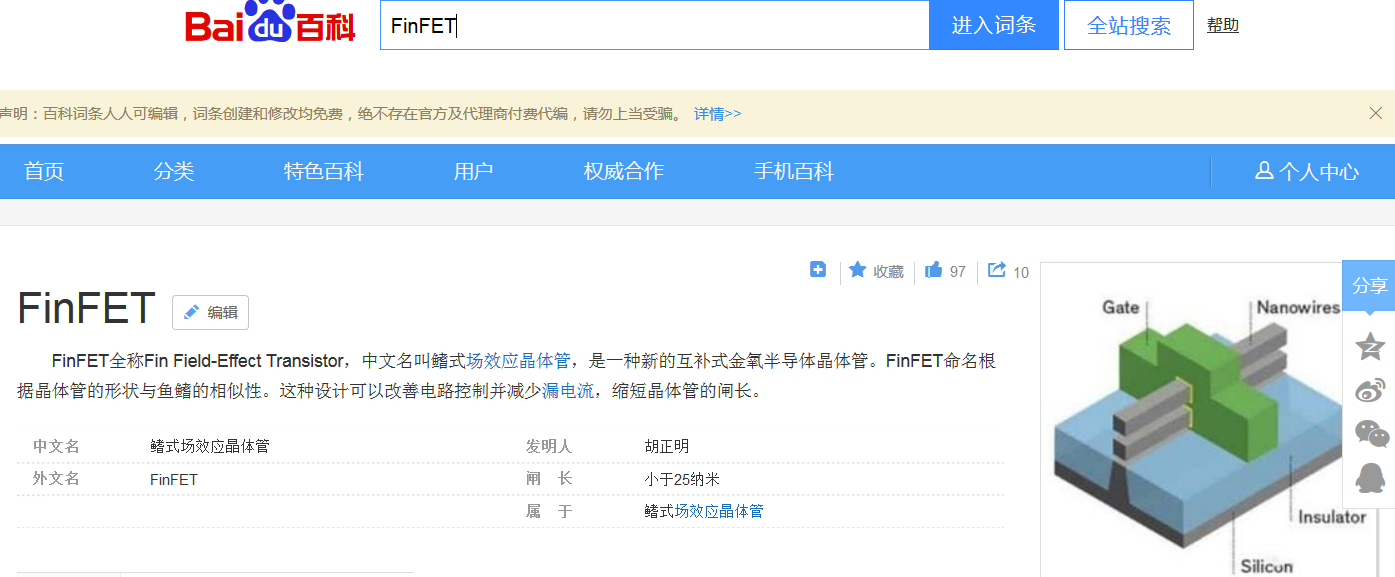Screen dimensions: 1395x577
Task: Click the thumbs-up like icon
Action: point(934,270)
